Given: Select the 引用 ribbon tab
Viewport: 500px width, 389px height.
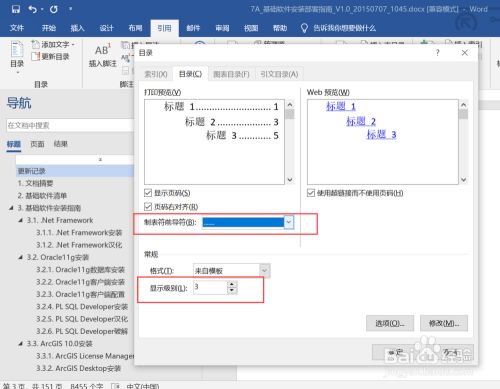Looking at the screenshot, I should click(x=164, y=28).
